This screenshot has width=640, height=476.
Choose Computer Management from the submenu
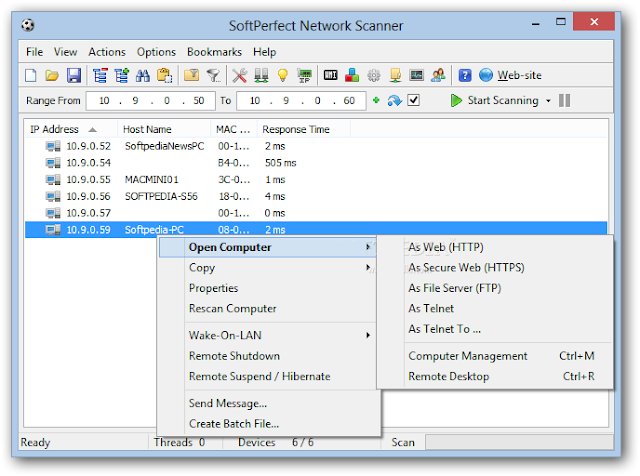pyautogui.click(x=495, y=356)
